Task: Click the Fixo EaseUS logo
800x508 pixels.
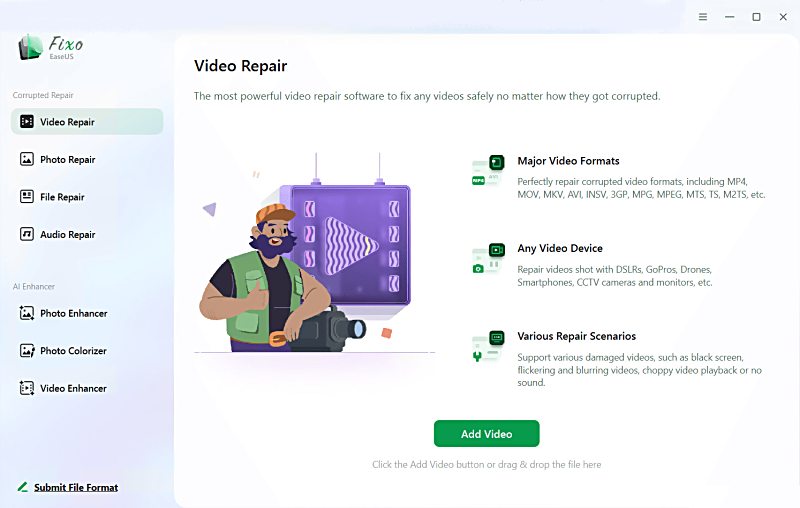Action: click(51, 47)
